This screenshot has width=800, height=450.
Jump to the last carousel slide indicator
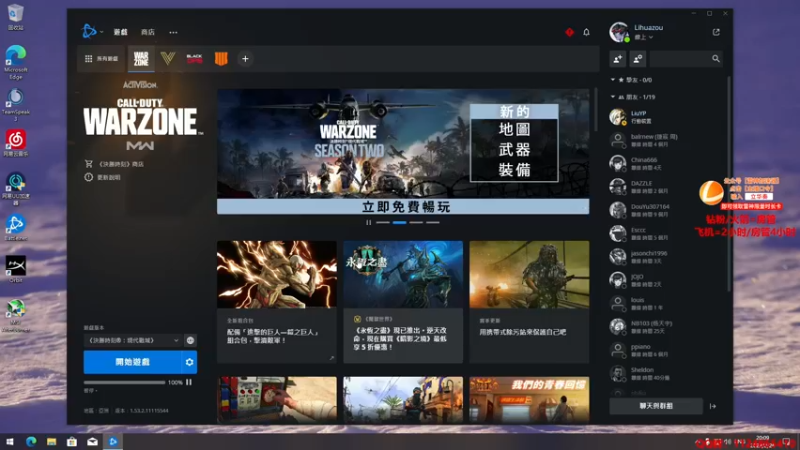point(433,222)
